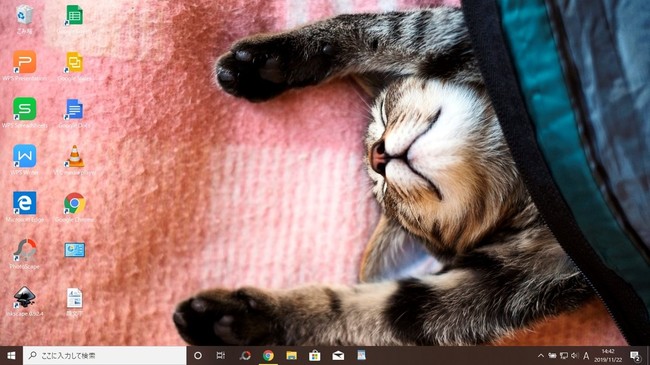Open the volume control tray icon

tap(575, 355)
